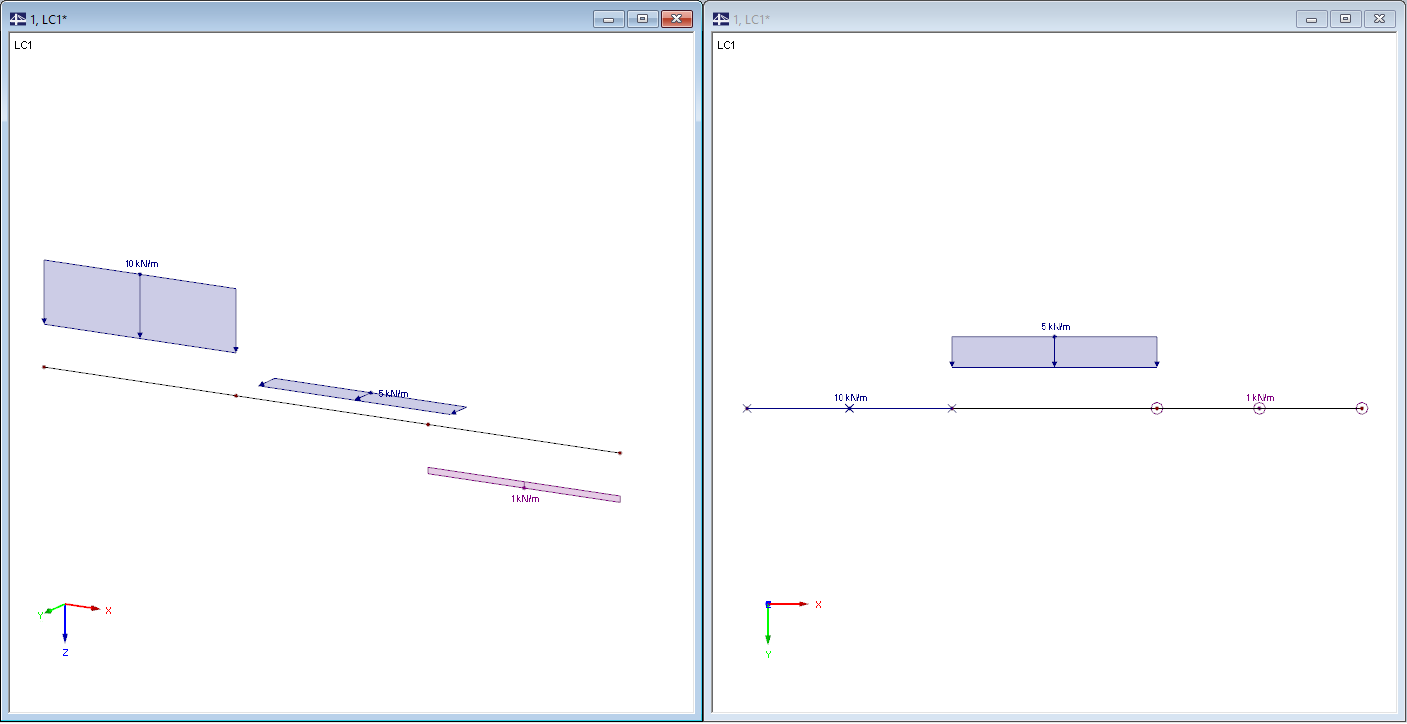Minimize the left model window

[x=608, y=18]
